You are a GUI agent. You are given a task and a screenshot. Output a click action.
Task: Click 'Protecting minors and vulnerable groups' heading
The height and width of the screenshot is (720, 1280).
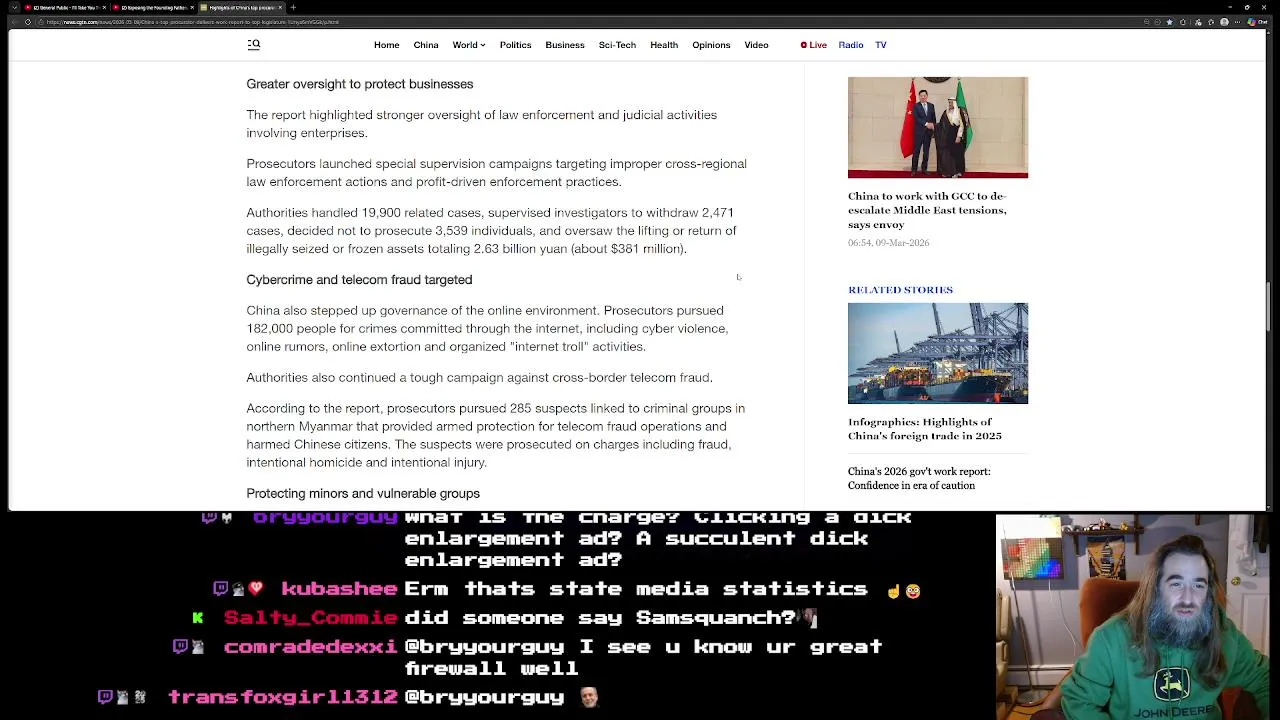pyautogui.click(x=363, y=494)
